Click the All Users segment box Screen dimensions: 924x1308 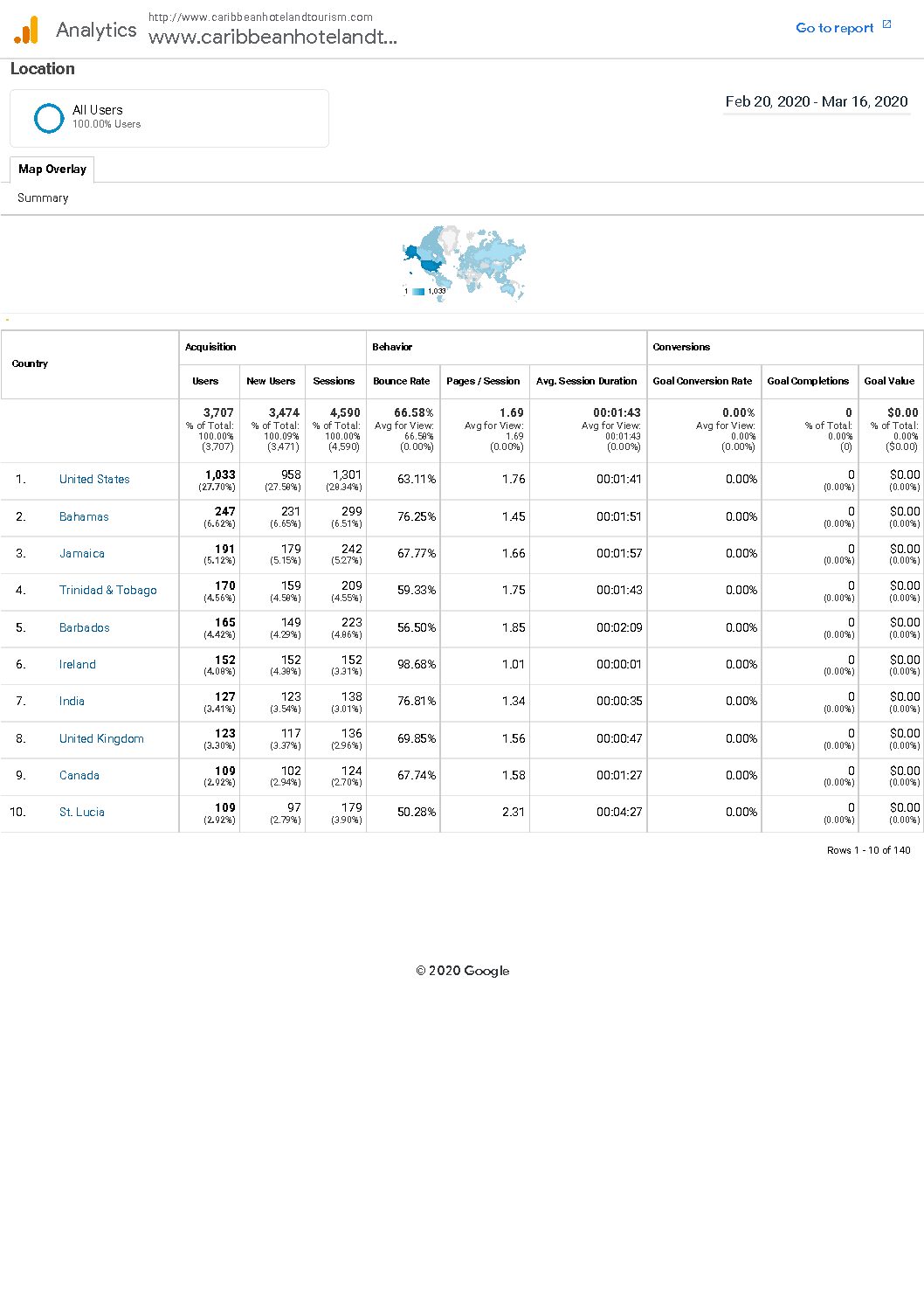169,118
